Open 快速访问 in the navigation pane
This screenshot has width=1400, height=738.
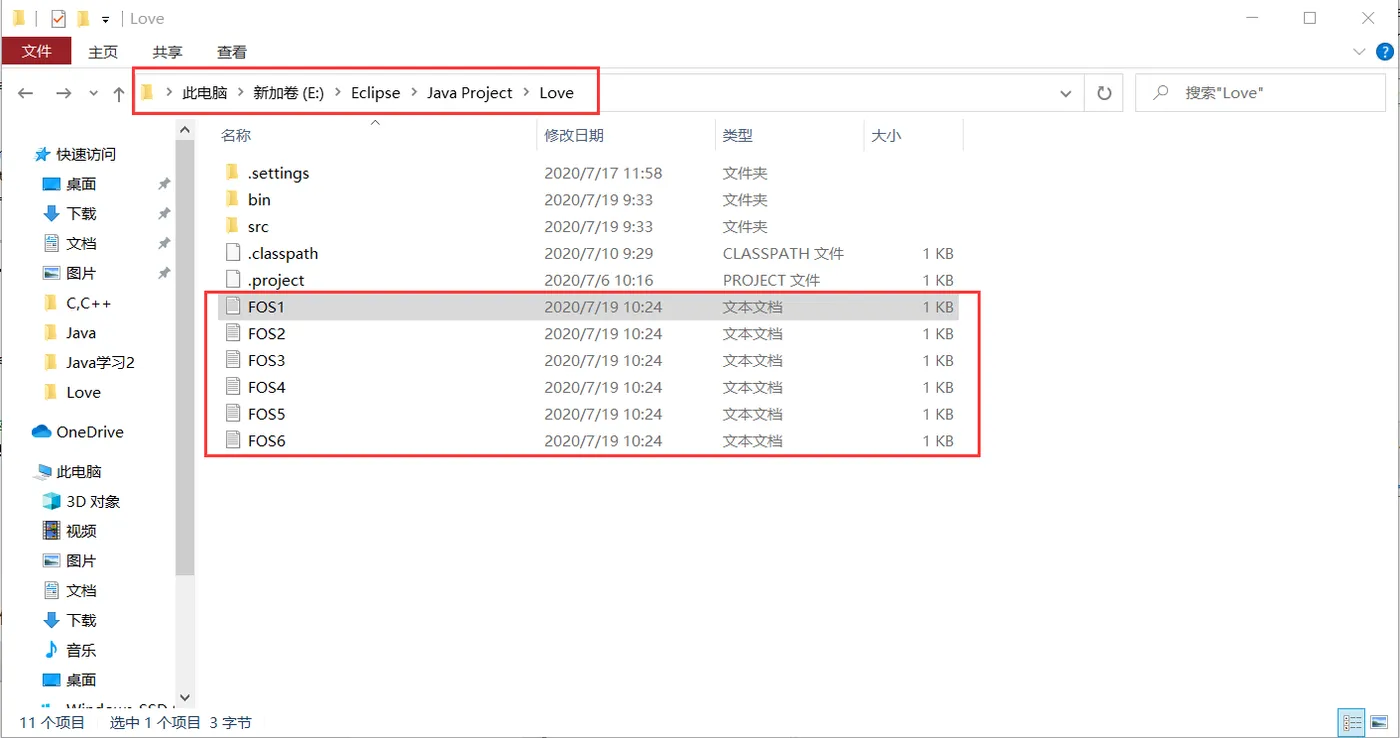click(85, 154)
